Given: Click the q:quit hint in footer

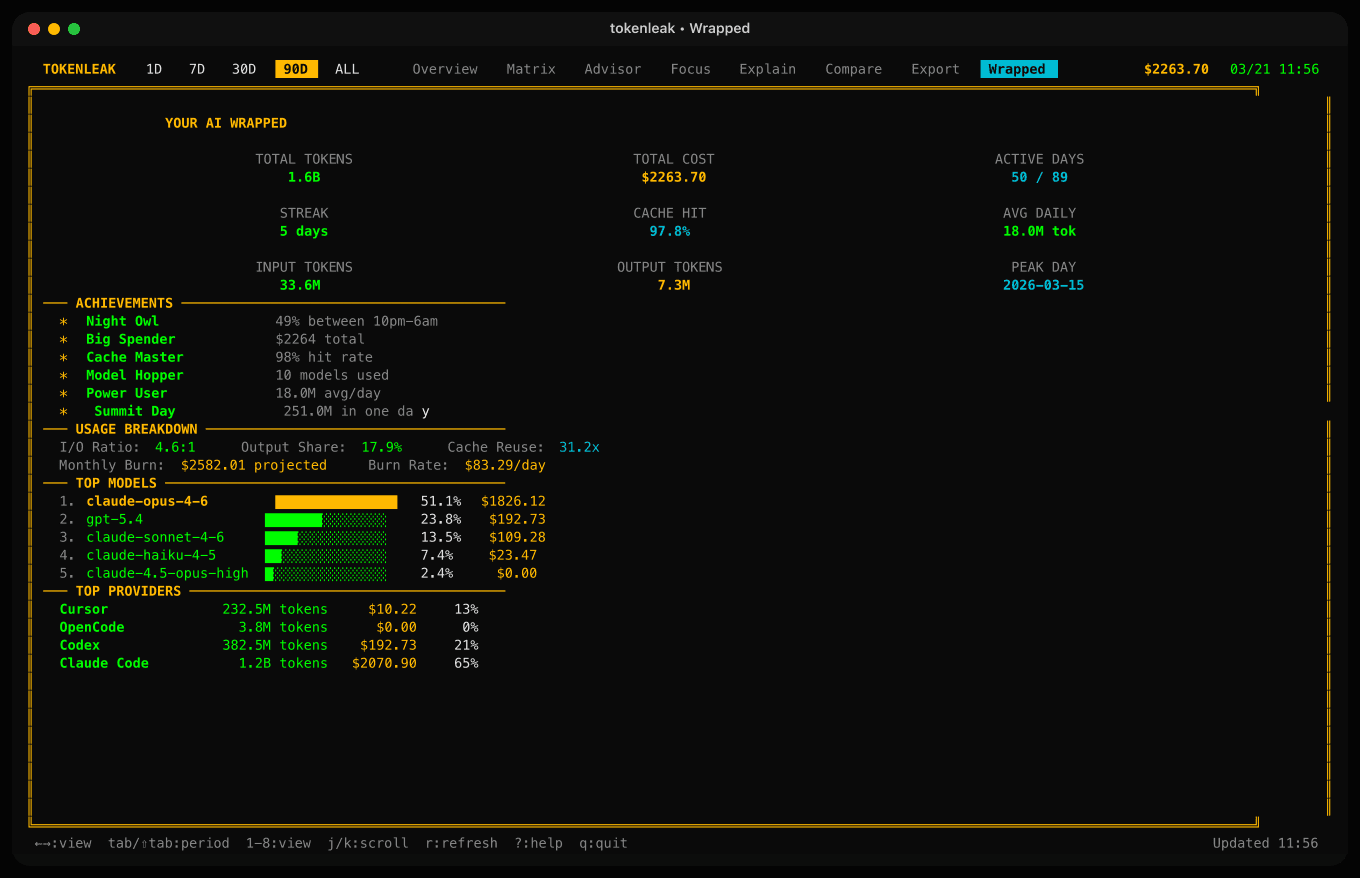Looking at the screenshot, I should [x=604, y=843].
